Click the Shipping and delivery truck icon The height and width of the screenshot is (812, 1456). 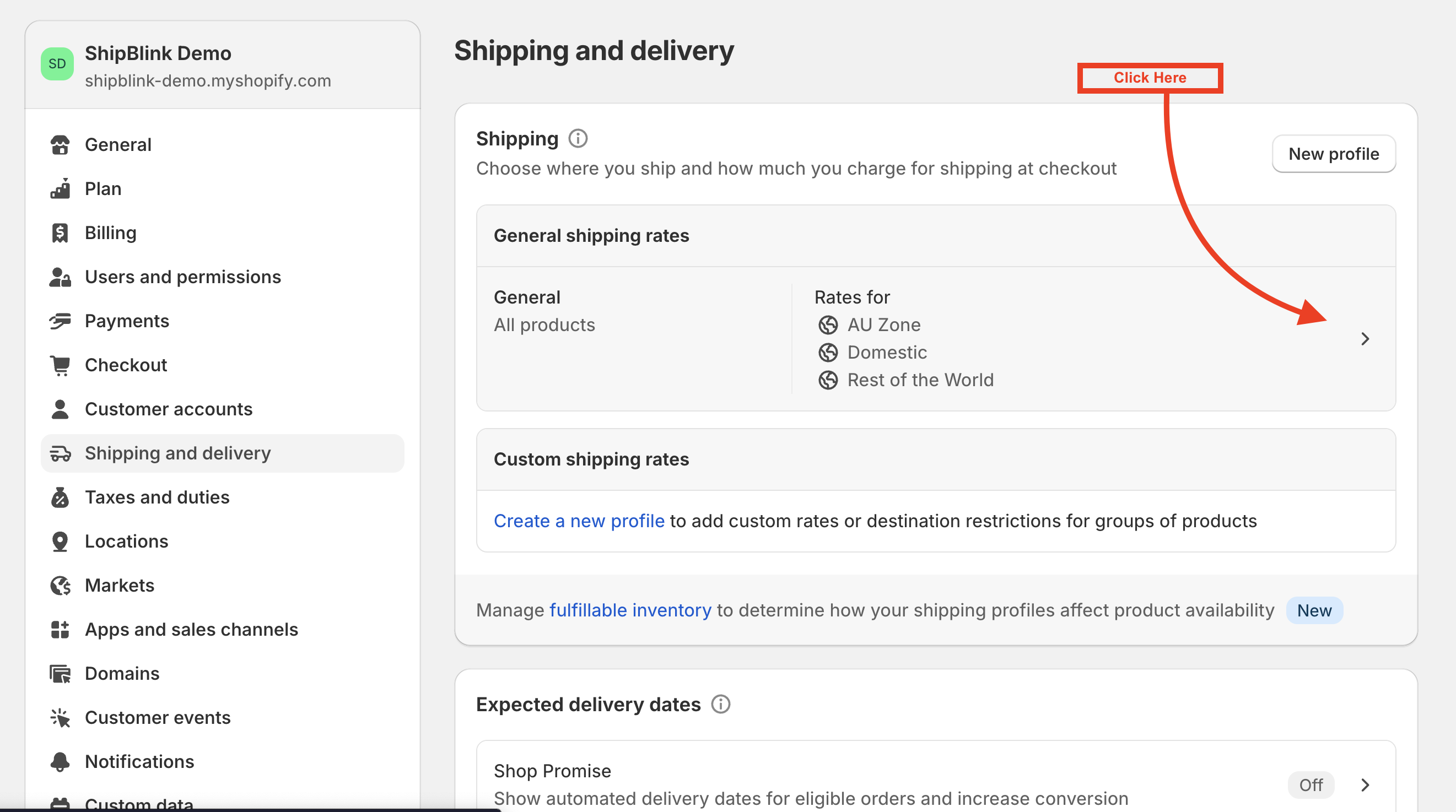[60, 453]
